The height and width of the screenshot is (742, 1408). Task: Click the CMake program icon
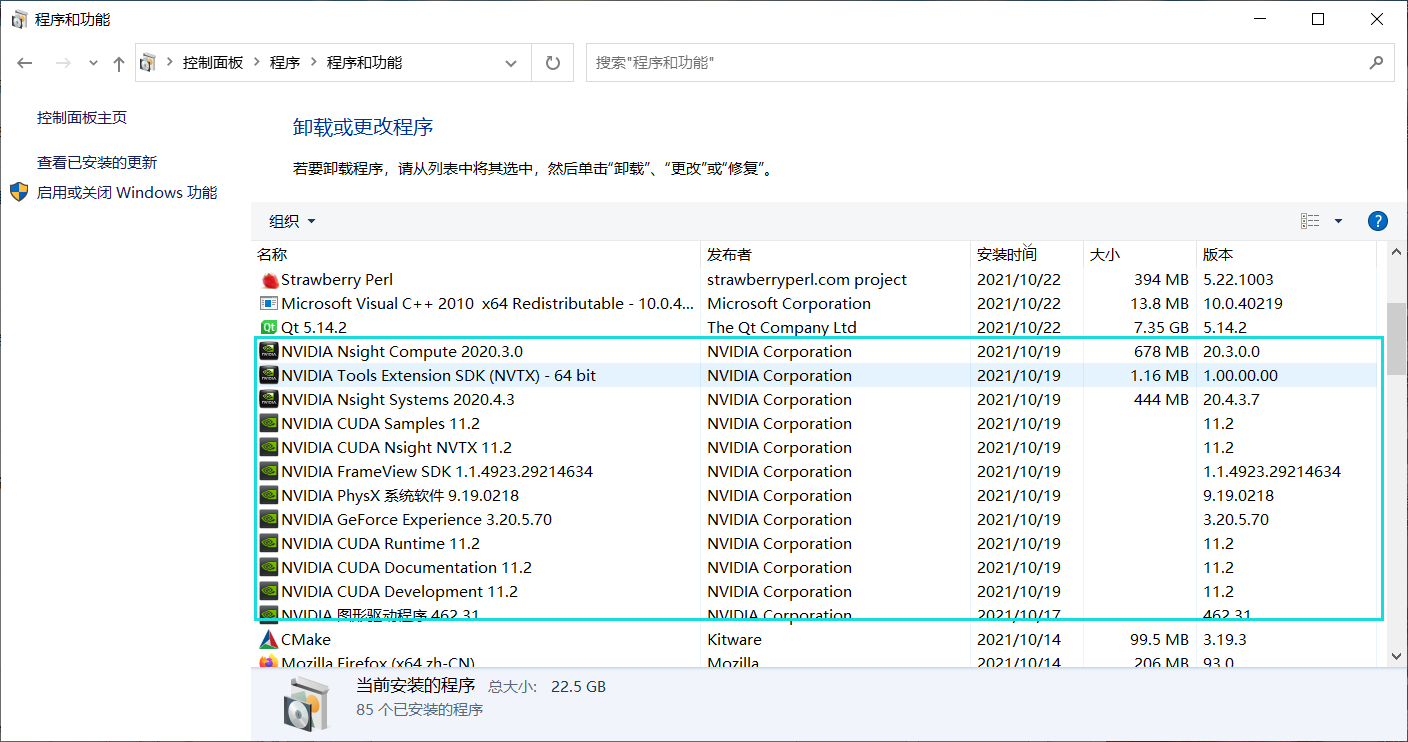click(x=269, y=640)
